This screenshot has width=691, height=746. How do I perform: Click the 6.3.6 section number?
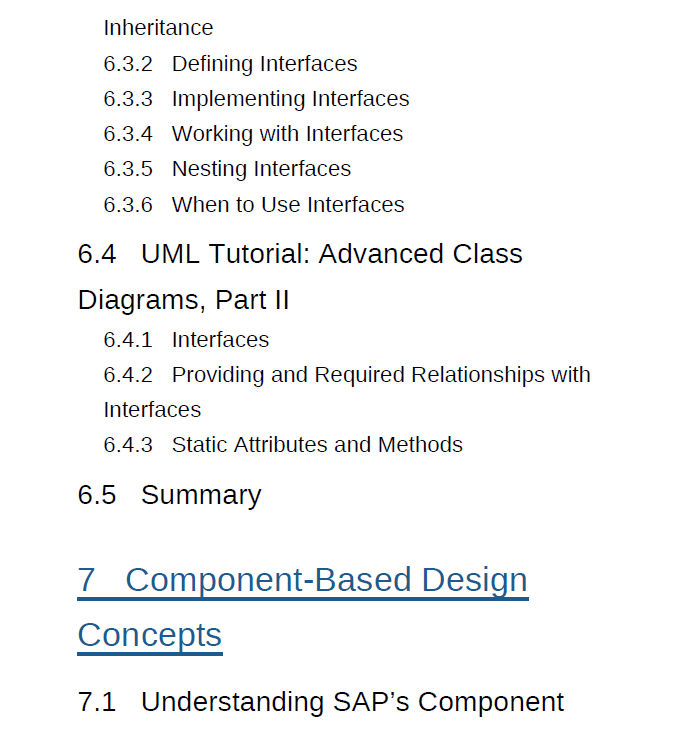pos(128,205)
